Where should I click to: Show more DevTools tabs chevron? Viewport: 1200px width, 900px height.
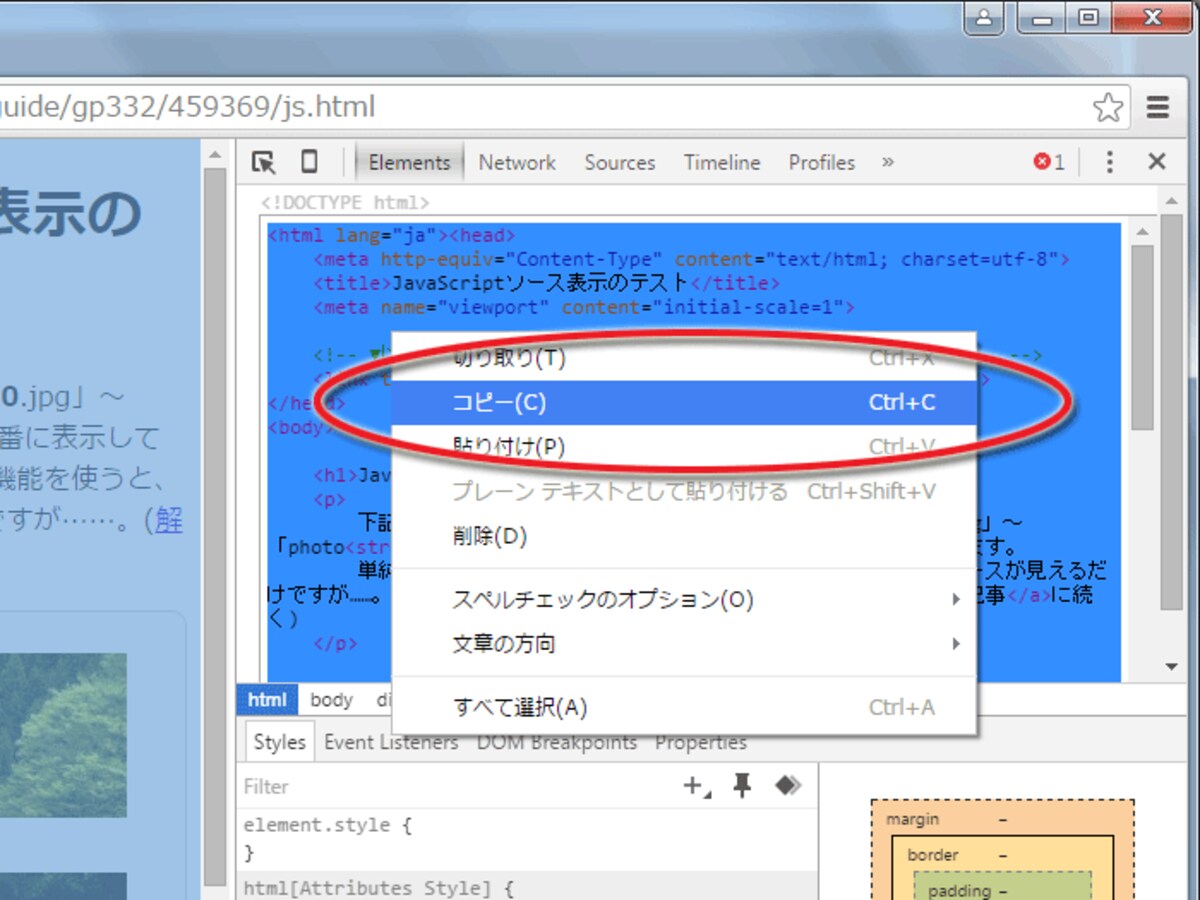pyautogui.click(x=887, y=162)
